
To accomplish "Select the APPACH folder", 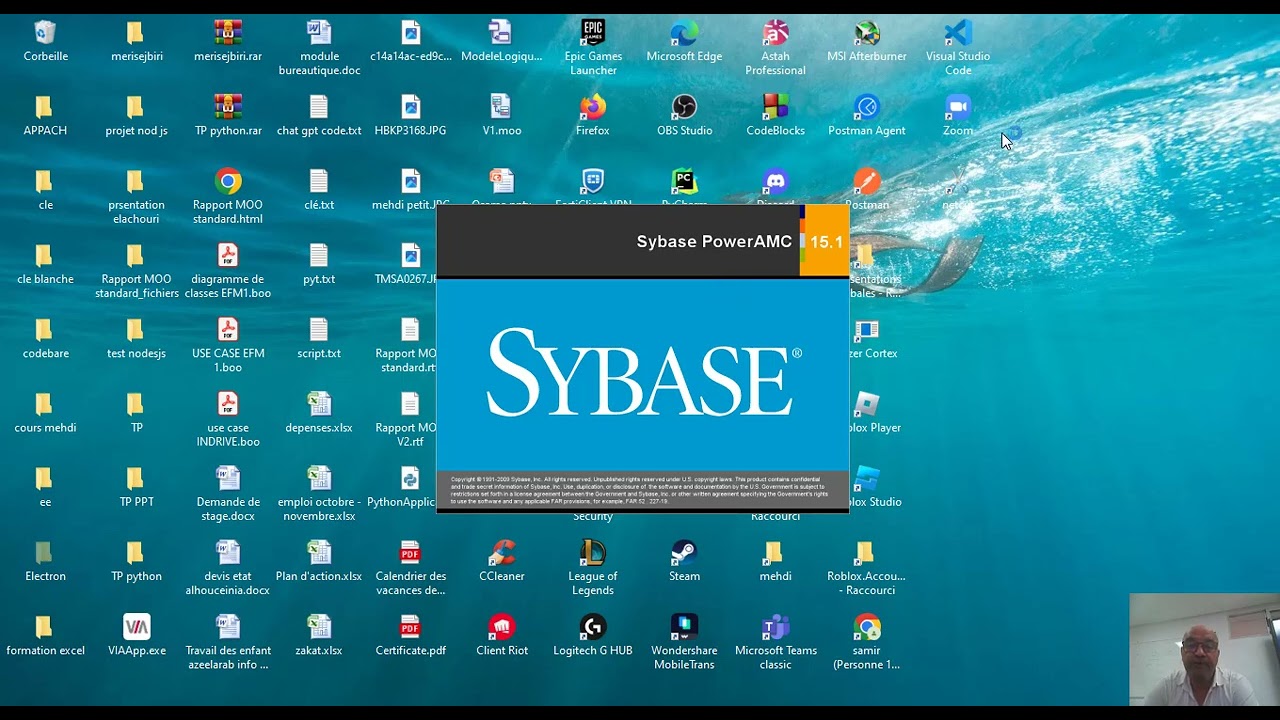I will click(x=45, y=115).
